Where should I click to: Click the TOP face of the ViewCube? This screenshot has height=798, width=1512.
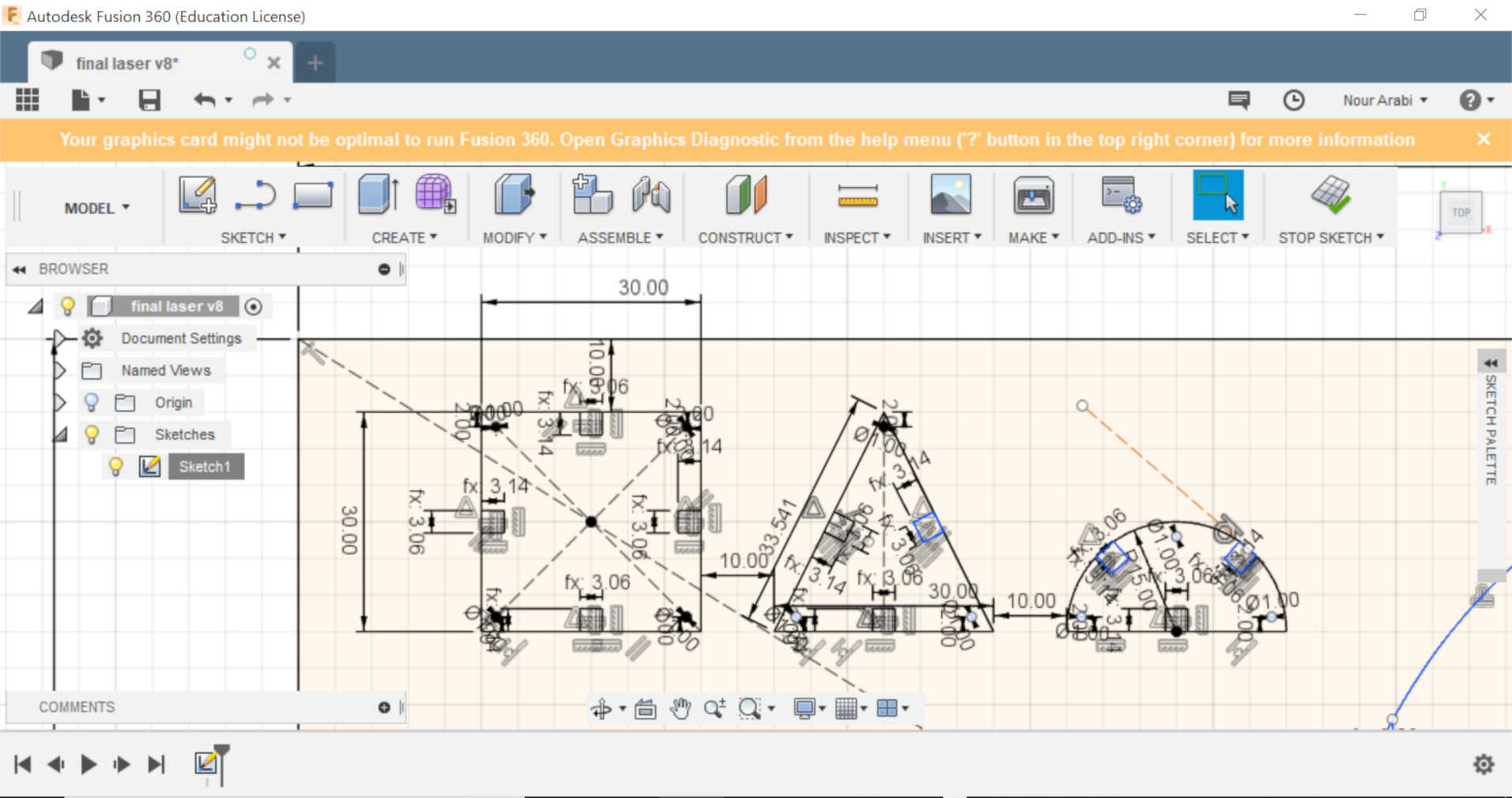click(x=1461, y=213)
